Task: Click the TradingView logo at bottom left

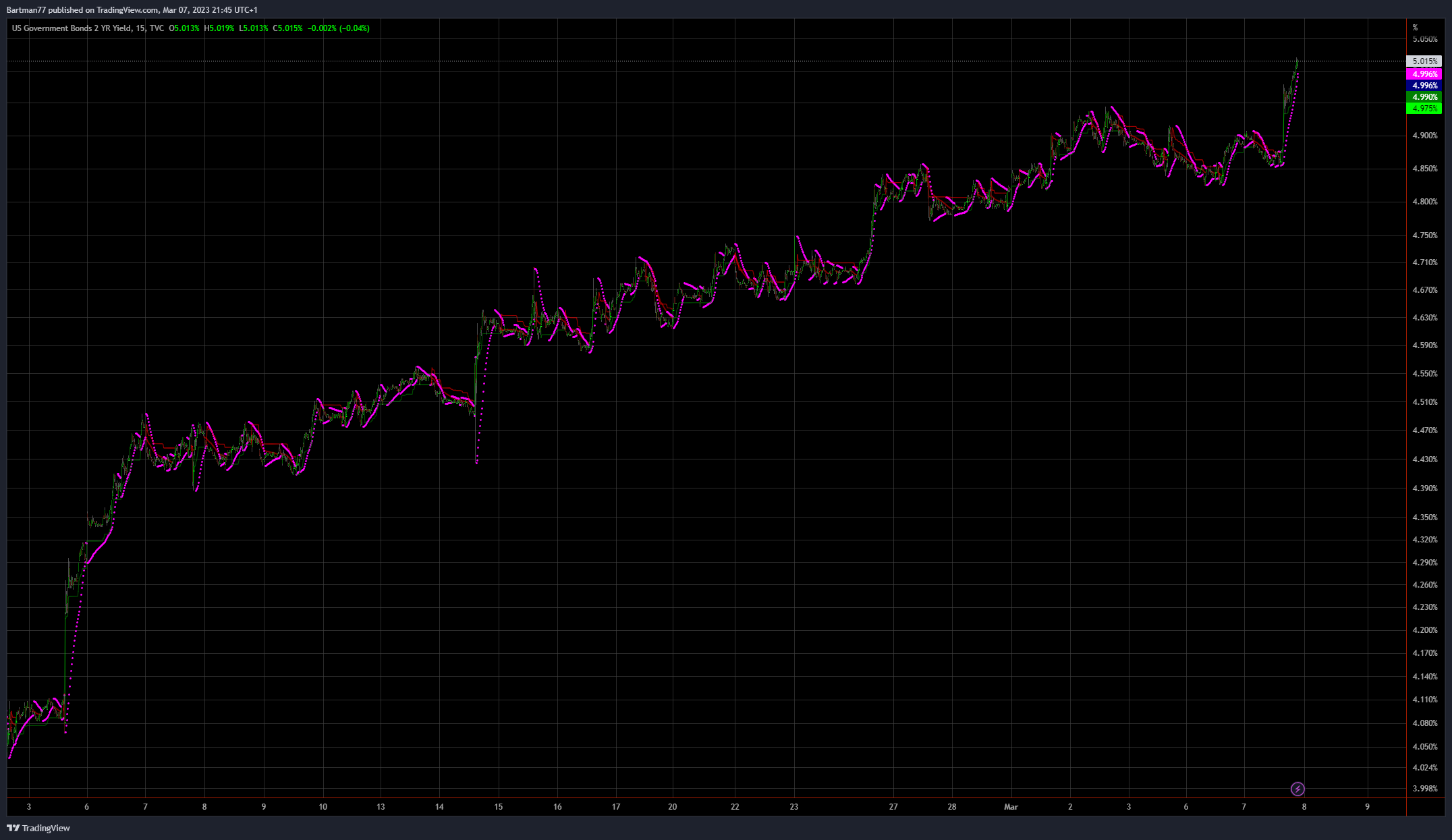Action: point(38,828)
